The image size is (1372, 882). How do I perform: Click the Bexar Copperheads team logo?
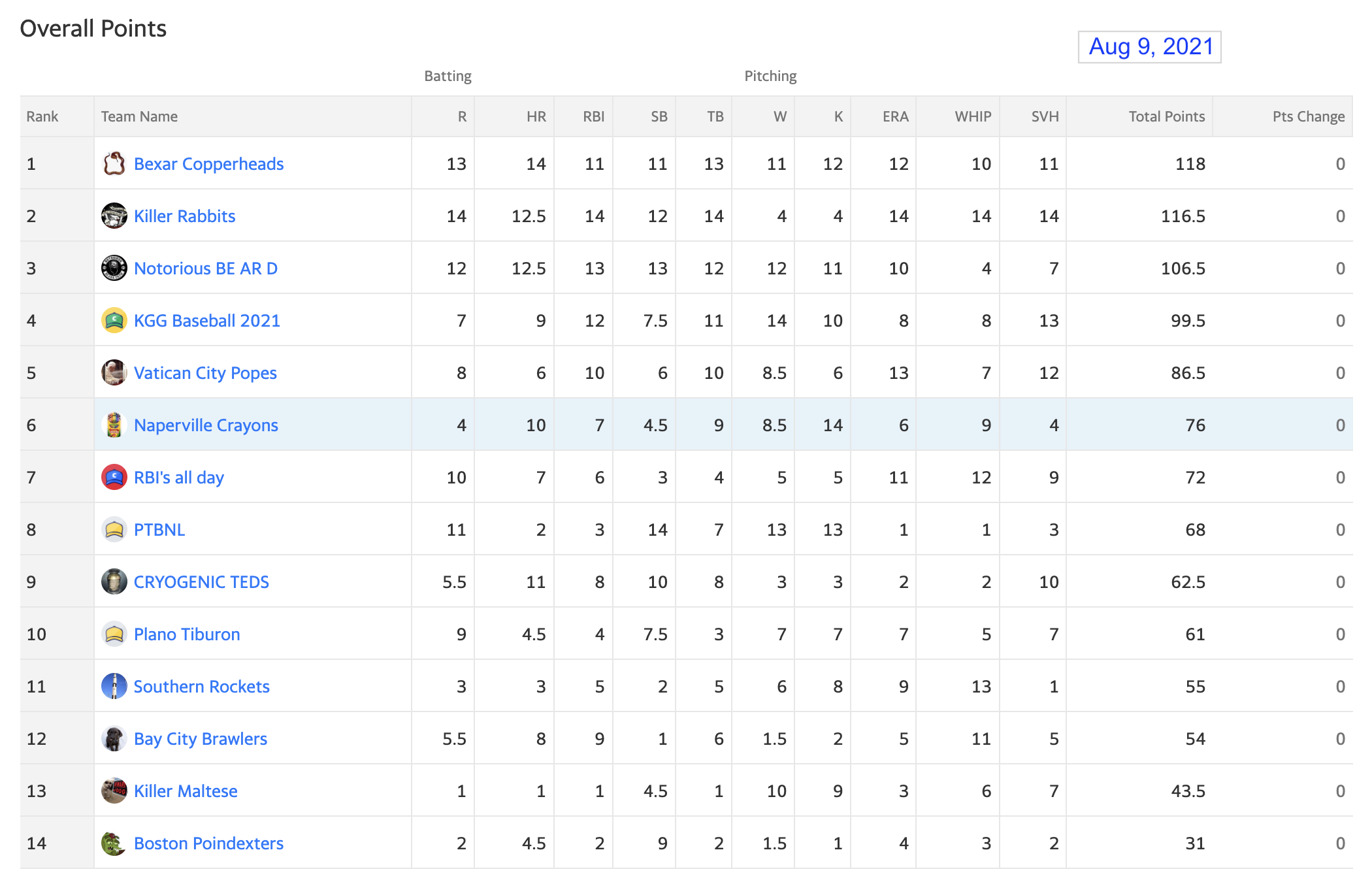tap(114, 163)
